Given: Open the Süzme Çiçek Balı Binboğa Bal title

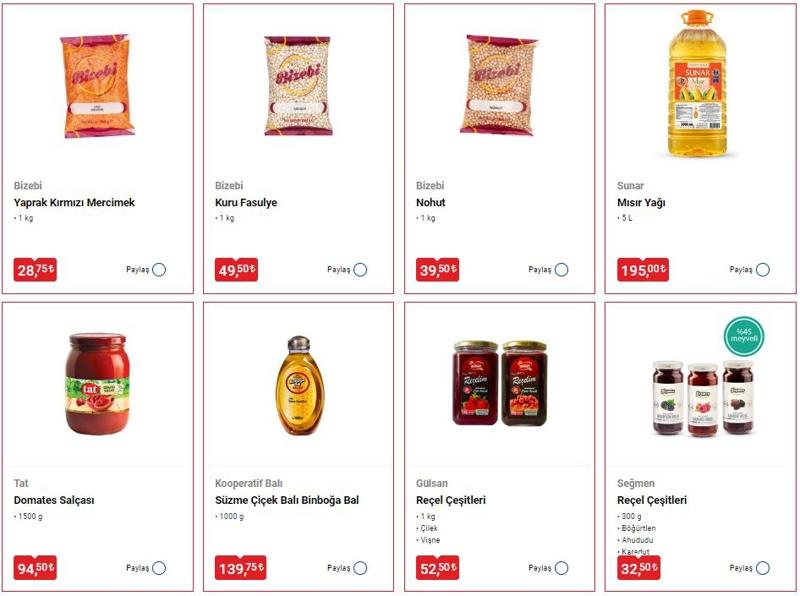Looking at the screenshot, I should pyautogui.click(x=287, y=501).
